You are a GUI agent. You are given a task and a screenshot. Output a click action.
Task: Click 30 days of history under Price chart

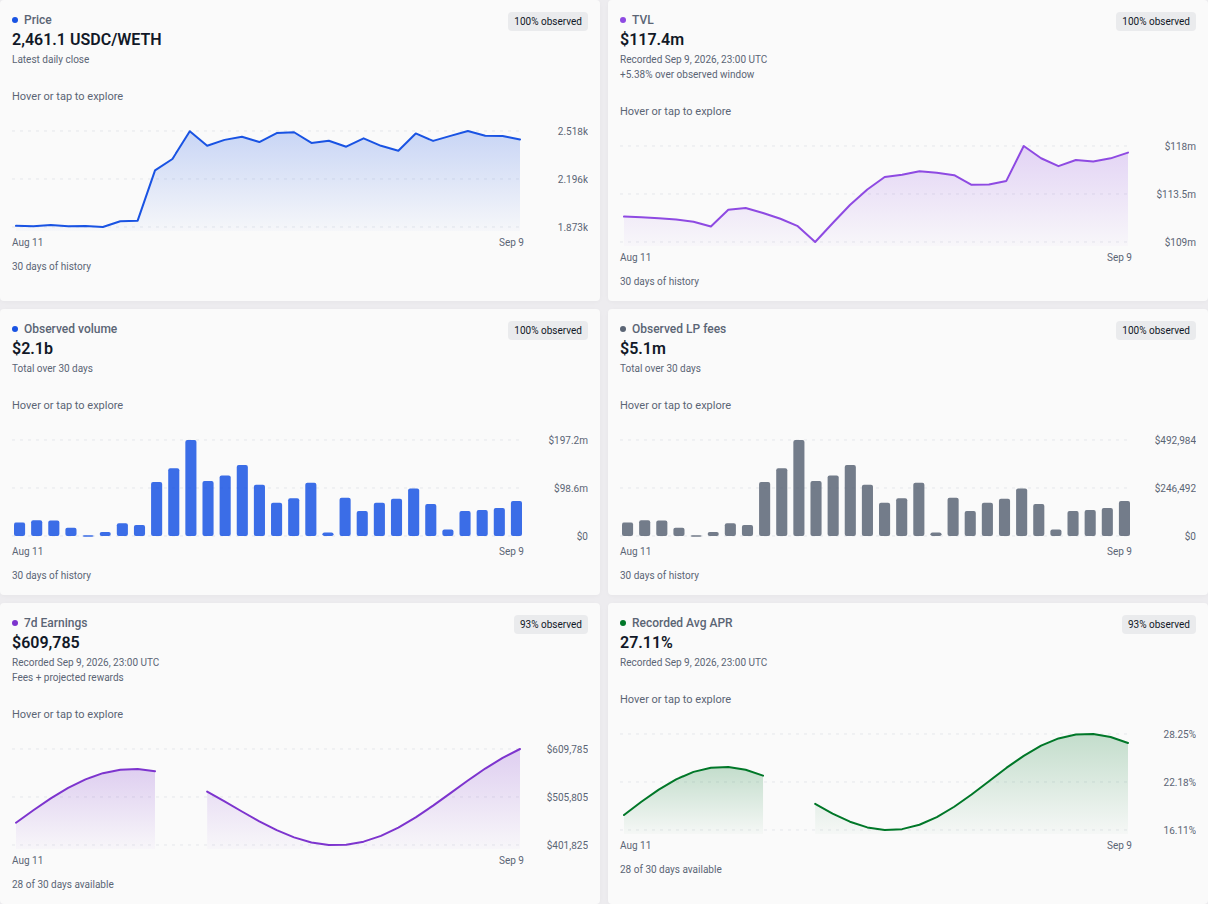pos(52,266)
